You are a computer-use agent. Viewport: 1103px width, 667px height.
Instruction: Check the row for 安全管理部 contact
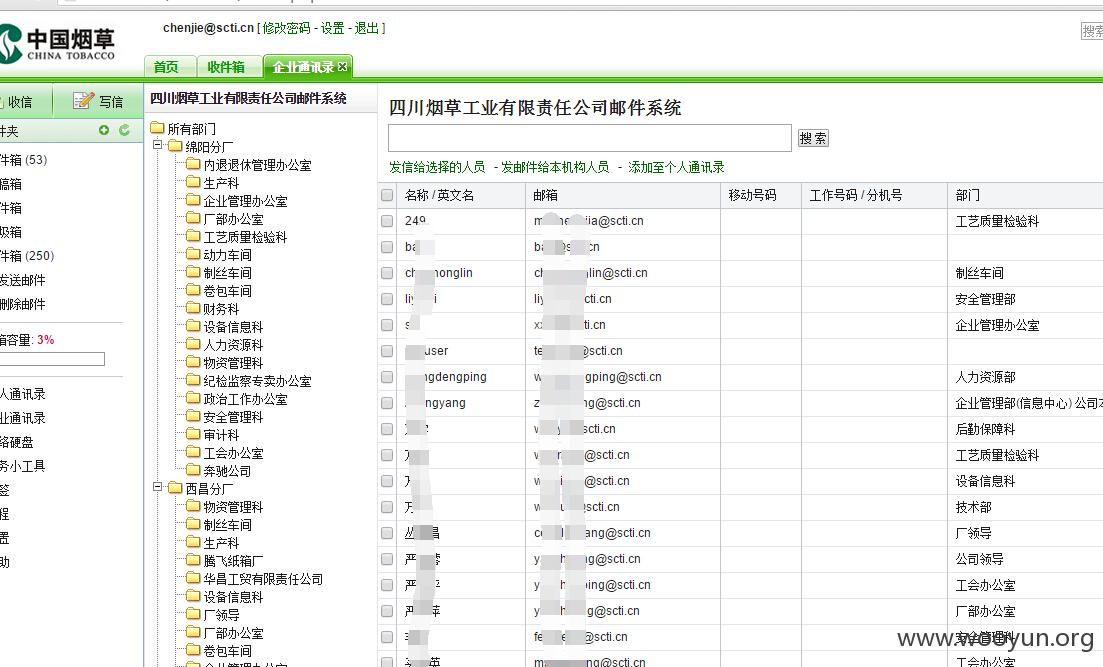point(387,299)
